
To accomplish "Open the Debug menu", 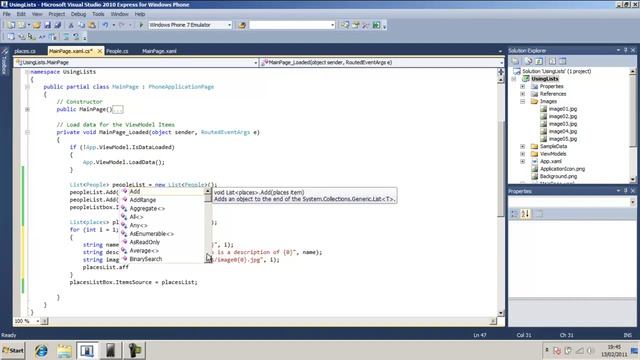I will [78, 14].
